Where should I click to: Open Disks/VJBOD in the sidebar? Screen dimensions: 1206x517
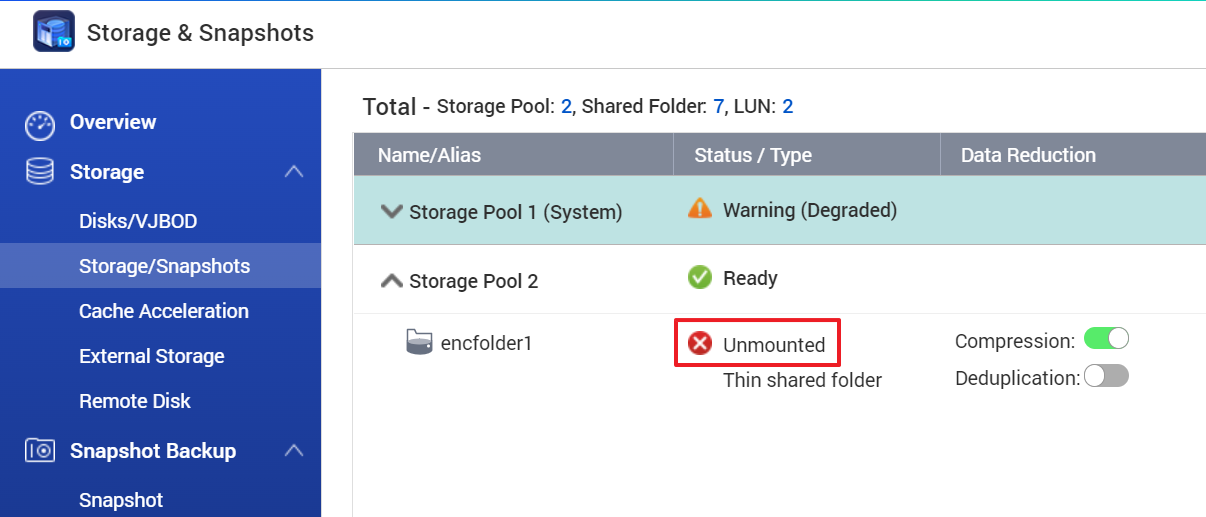[x=145, y=221]
